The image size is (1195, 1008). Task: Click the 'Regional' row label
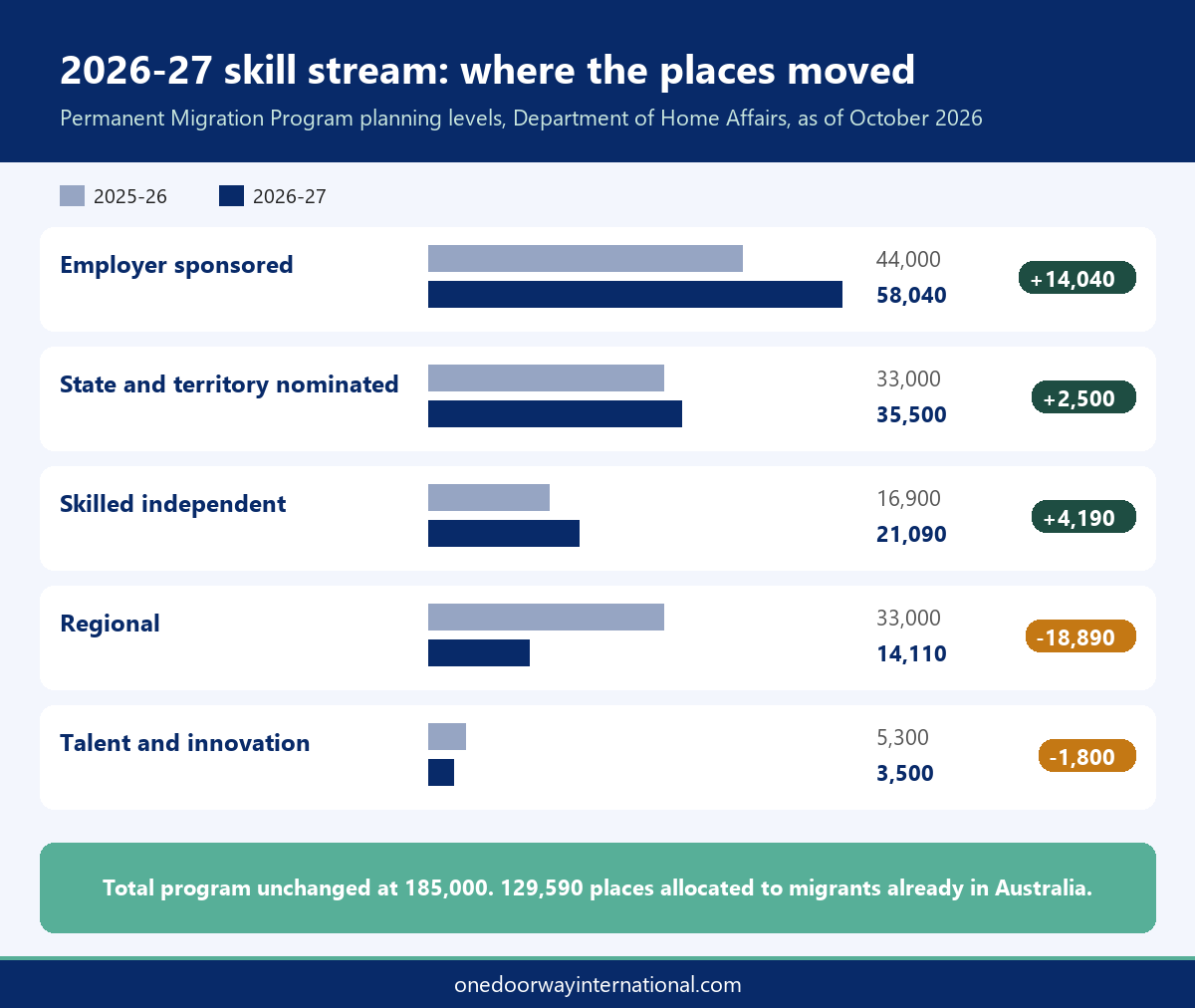tap(110, 624)
